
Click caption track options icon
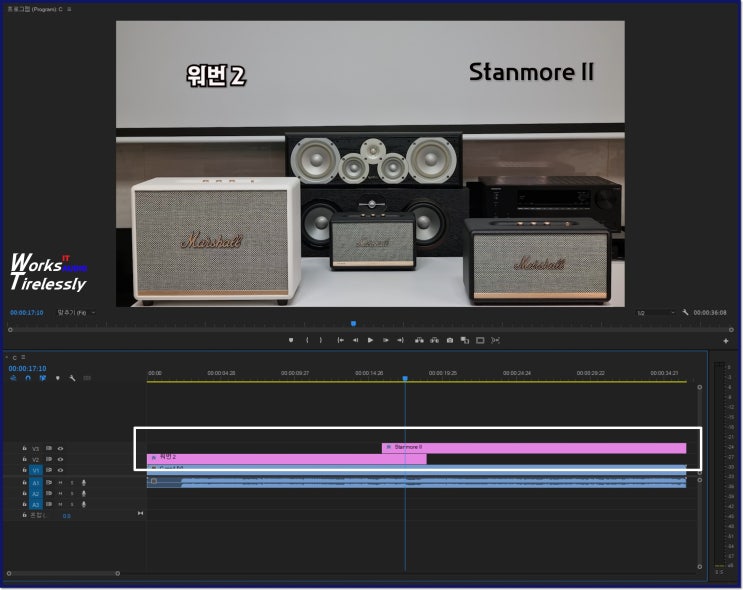coord(87,378)
